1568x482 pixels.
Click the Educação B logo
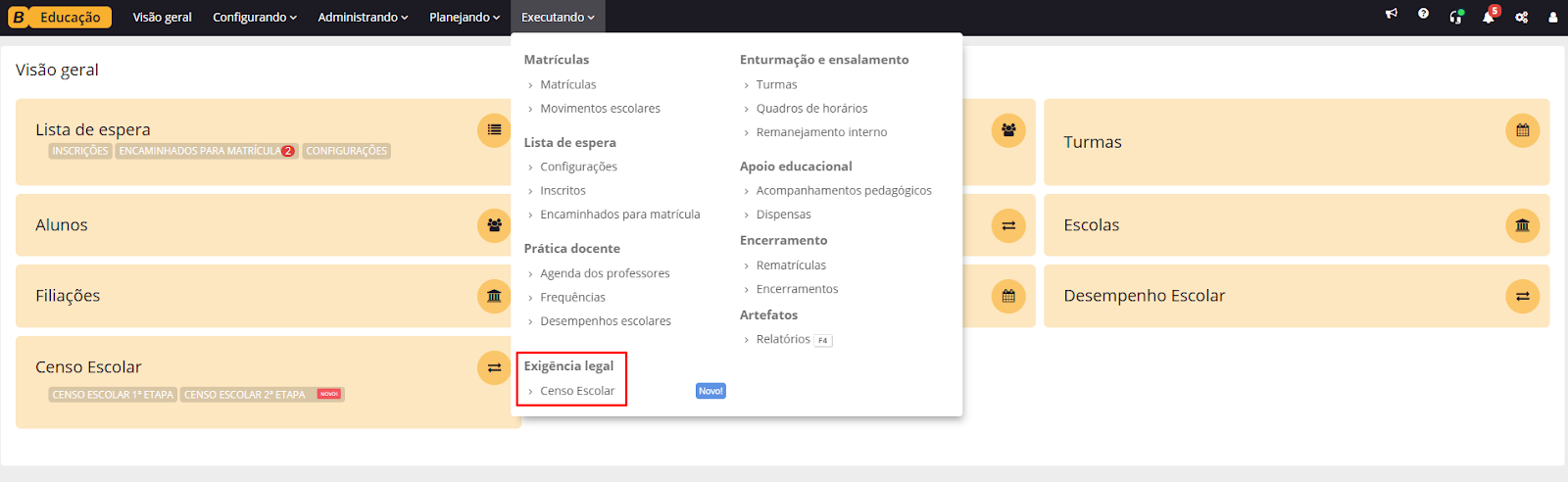click(x=60, y=18)
